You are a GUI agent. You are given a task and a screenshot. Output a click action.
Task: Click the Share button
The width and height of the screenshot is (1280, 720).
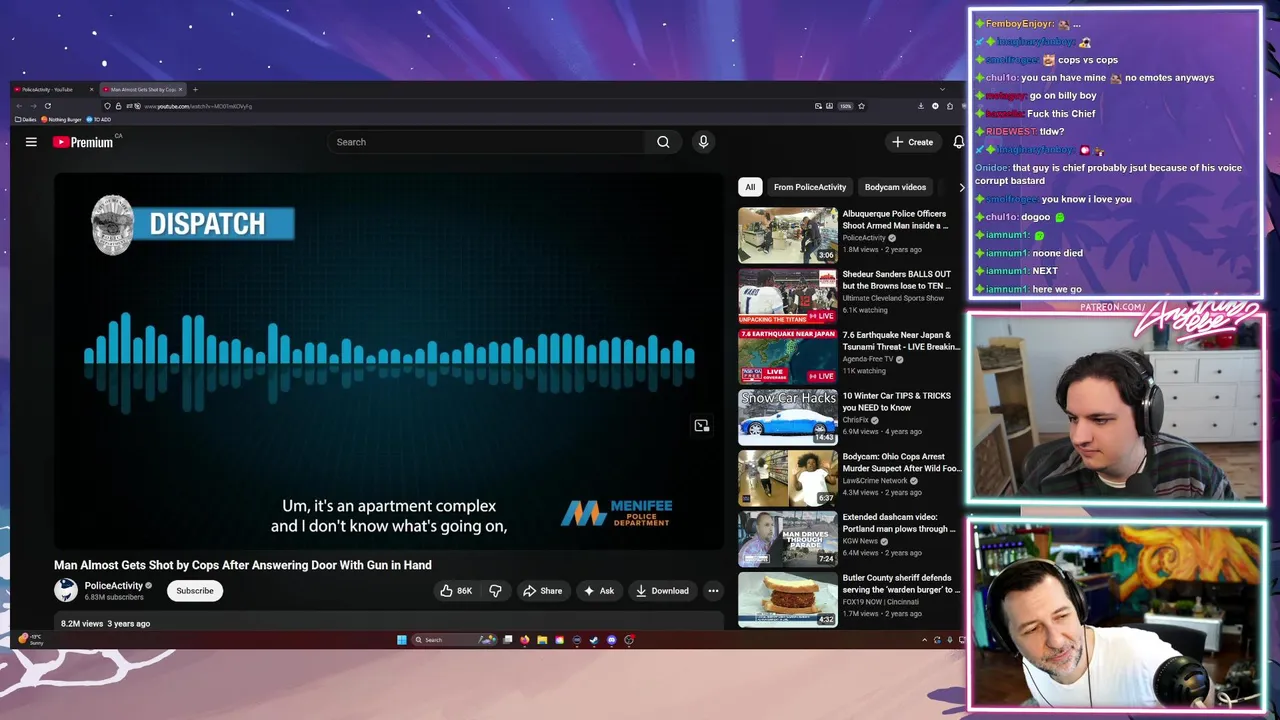tap(542, 591)
